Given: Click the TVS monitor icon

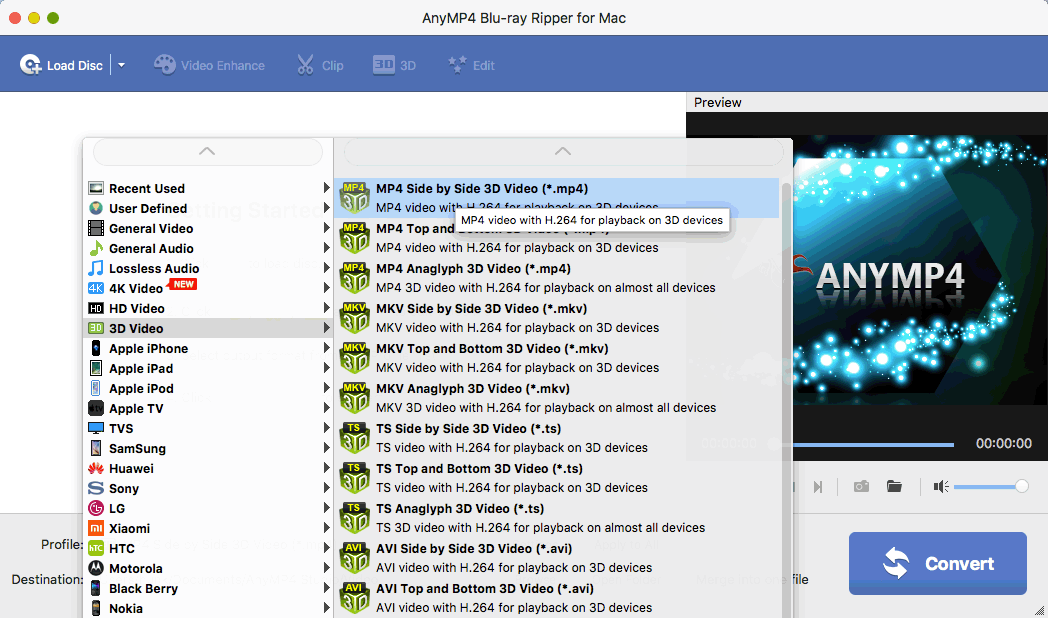Looking at the screenshot, I should tap(96, 428).
